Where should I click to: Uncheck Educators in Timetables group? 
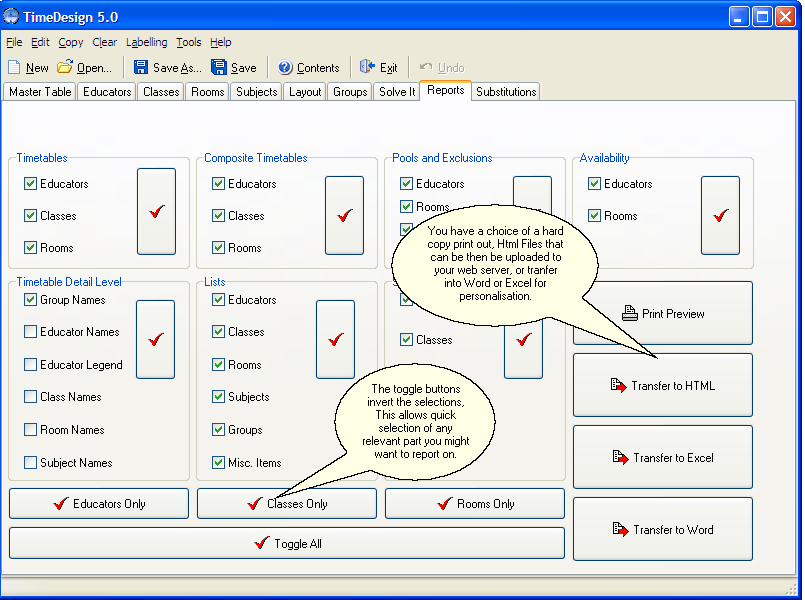click(30, 184)
